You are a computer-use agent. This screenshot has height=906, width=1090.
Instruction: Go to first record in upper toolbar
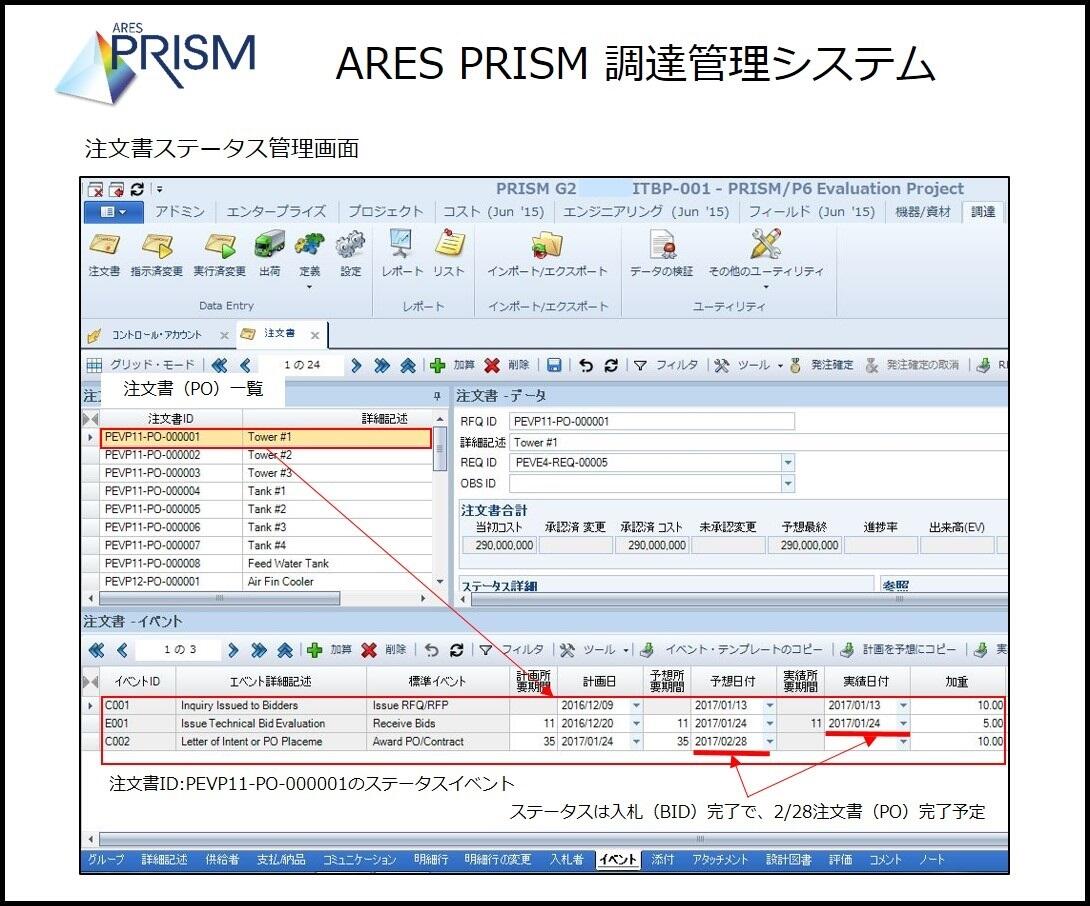click(x=219, y=365)
